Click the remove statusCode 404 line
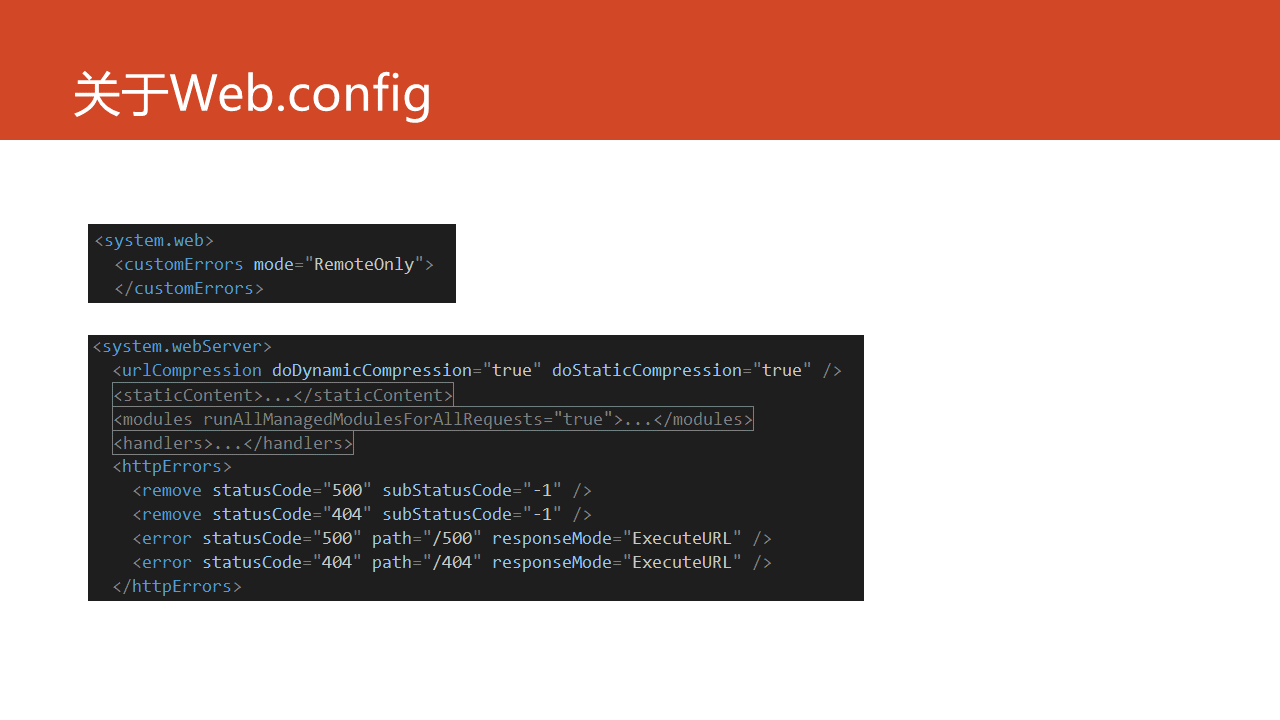The width and height of the screenshot is (1280, 720). pos(362,514)
